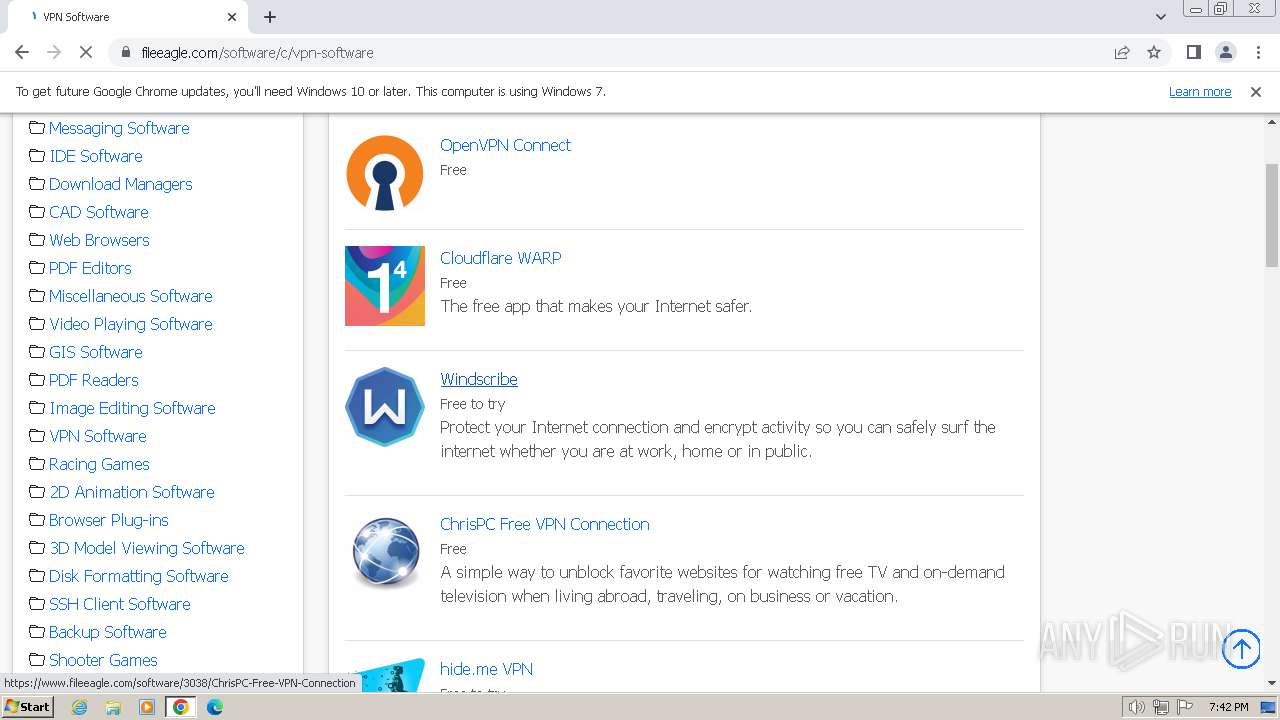Open the ChrisPC Free VPN globe icon
Image resolution: width=1280 pixels, height=720 pixels.
tap(385, 552)
